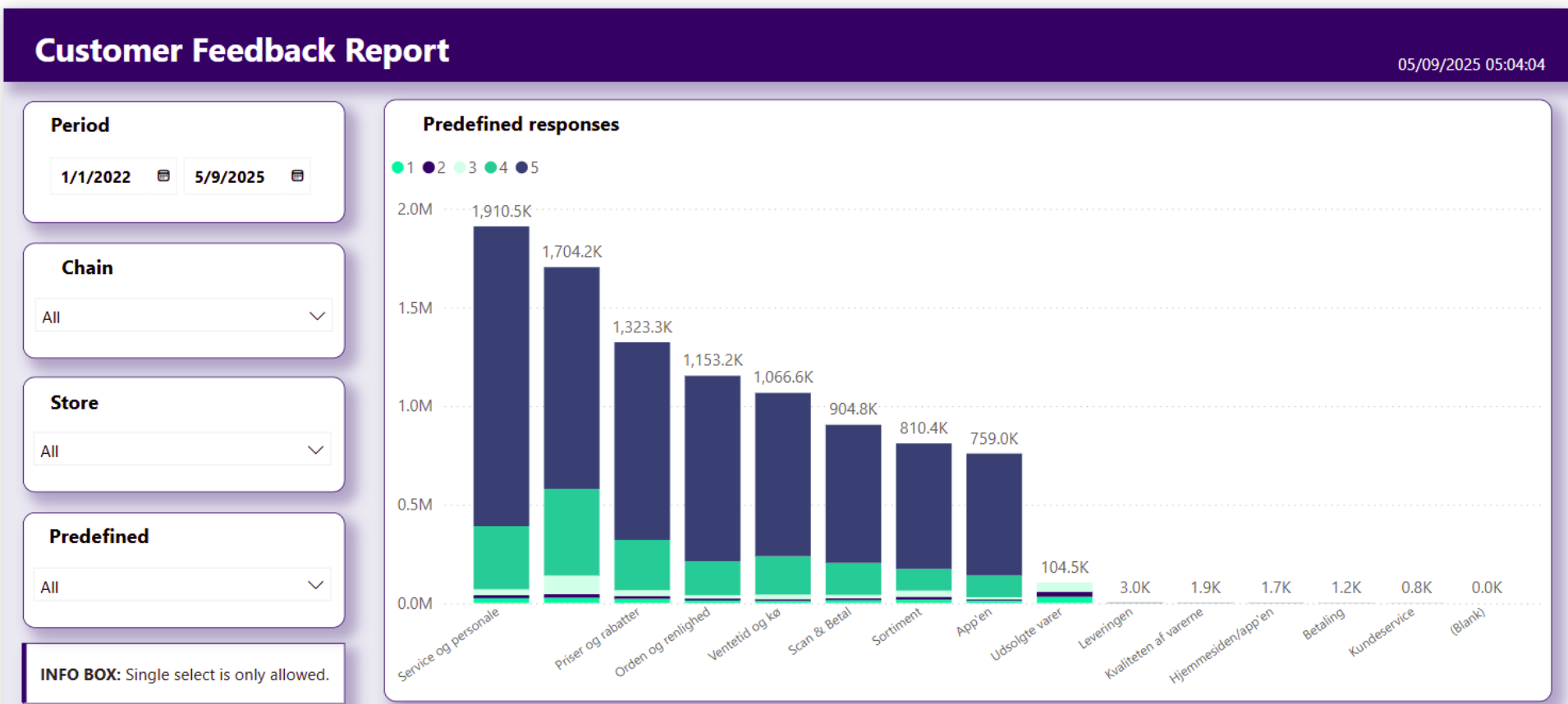Click dark blue segment of the 1,323.3K bar
Screen dimensions: 1568x704
642,441
